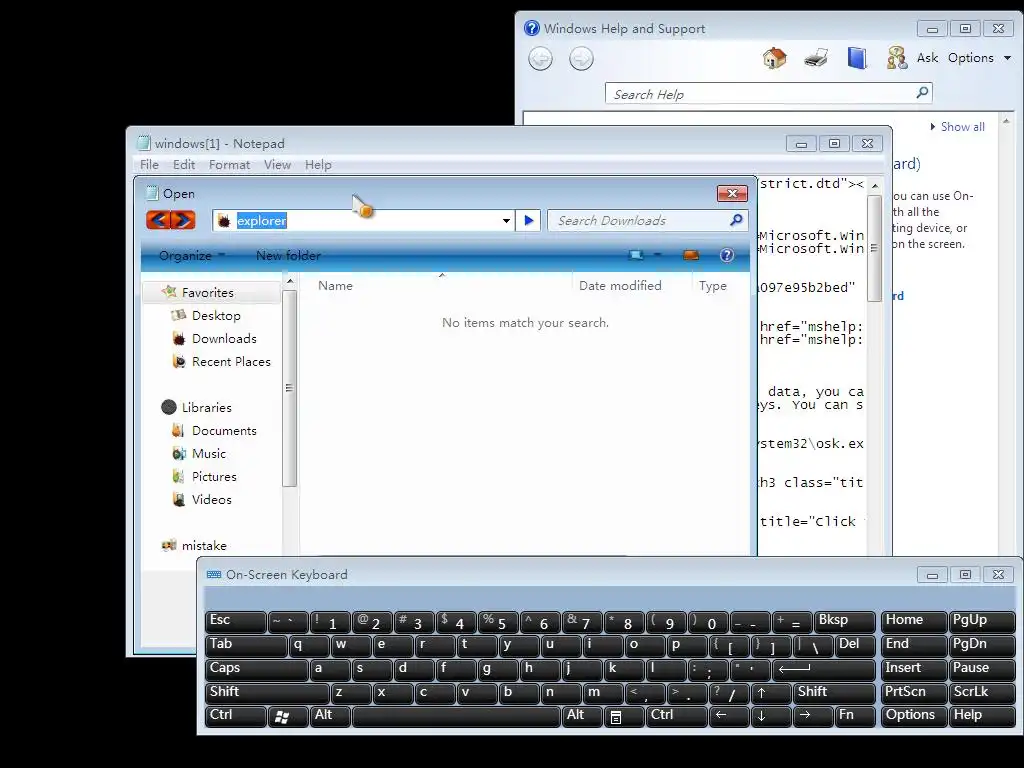Toggle left Ctrl key on On-Screen Keyboard
Screen dimensions: 1024x768
[x=235, y=716]
